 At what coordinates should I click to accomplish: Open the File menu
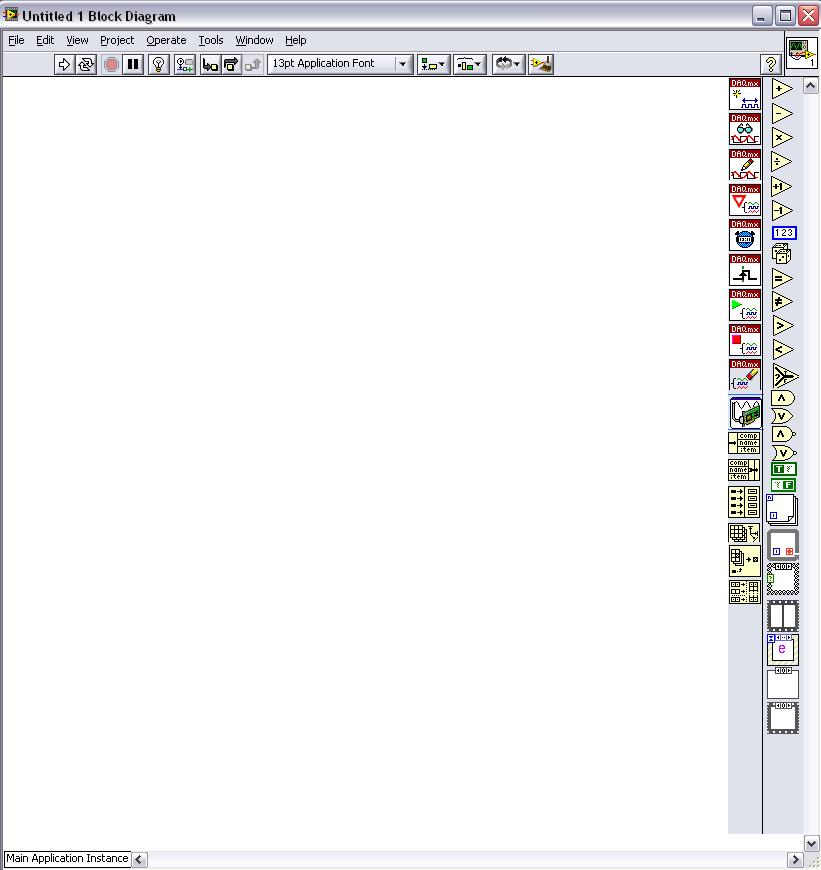(16, 40)
